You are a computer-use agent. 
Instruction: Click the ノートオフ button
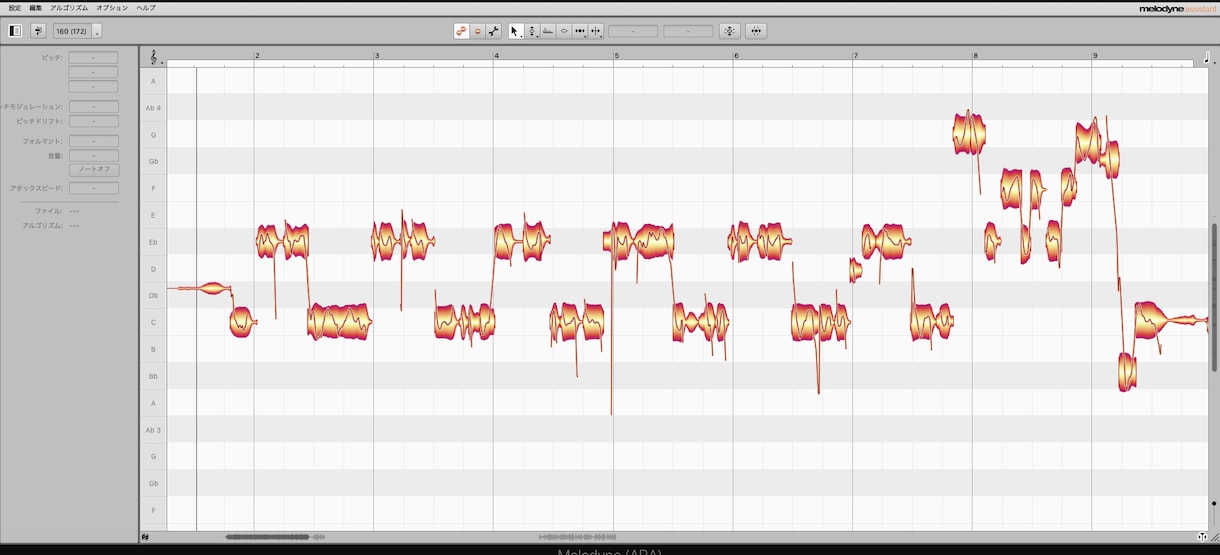pos(93,169)
